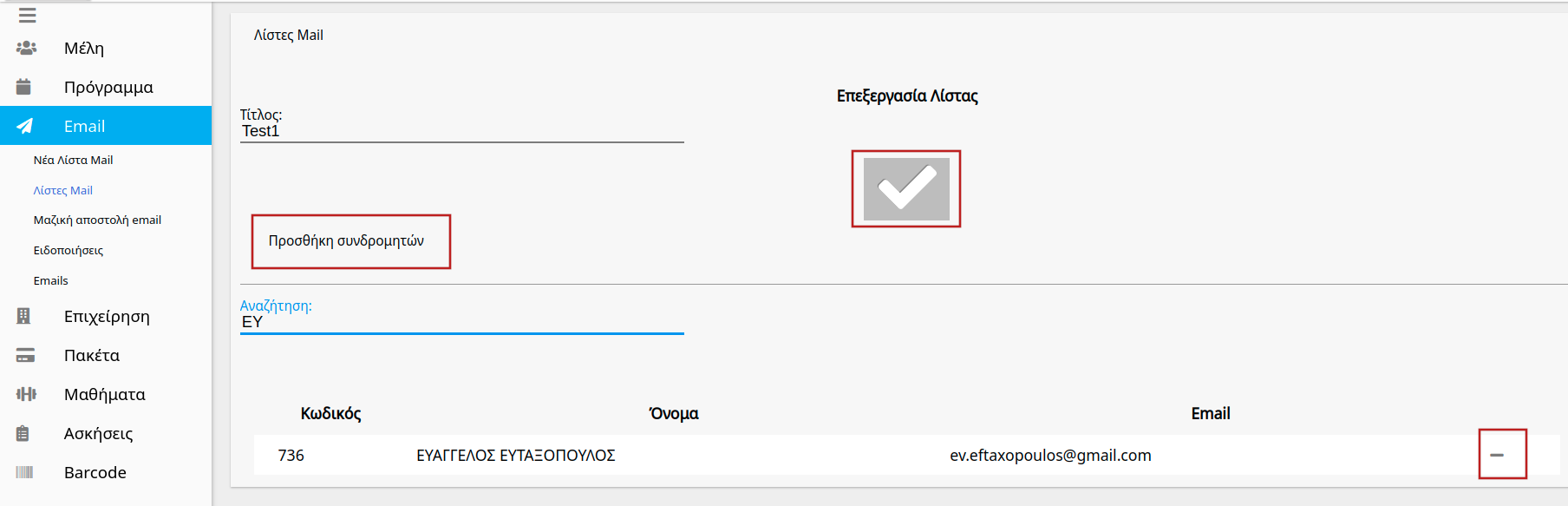The width and height of the screenshot is (1568, 506).
Task: Click the dumbbell icon beside Μαθήματα
Action: point(26,394)
